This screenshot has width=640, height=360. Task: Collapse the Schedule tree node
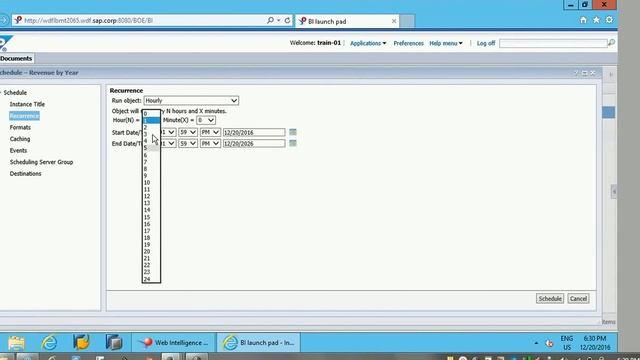pyautogui.click(x=1, y=93)
